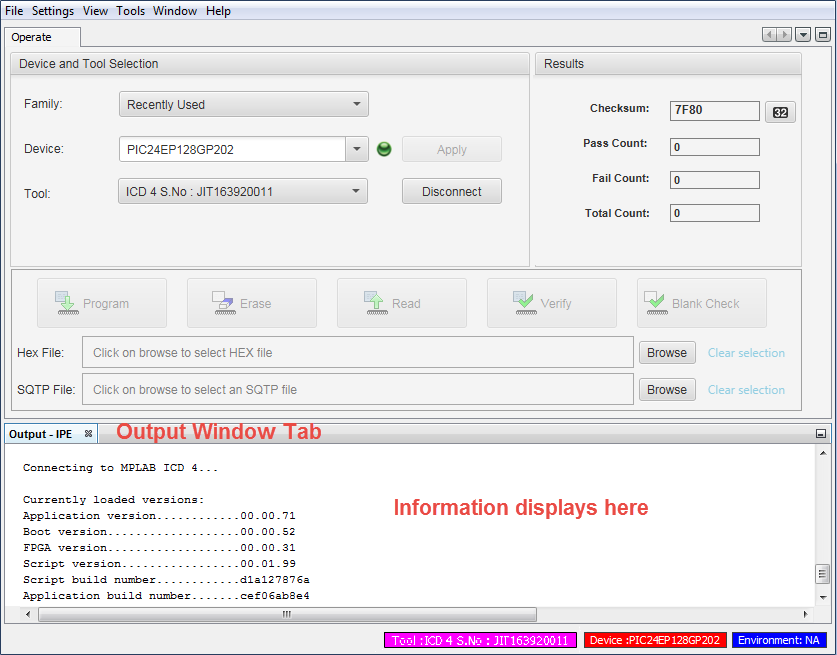Image resolution: width=837 pixels, height=655 pixels.
Task: Toggle the 32-bit checksum icon
Action: [x=780, y=112]
